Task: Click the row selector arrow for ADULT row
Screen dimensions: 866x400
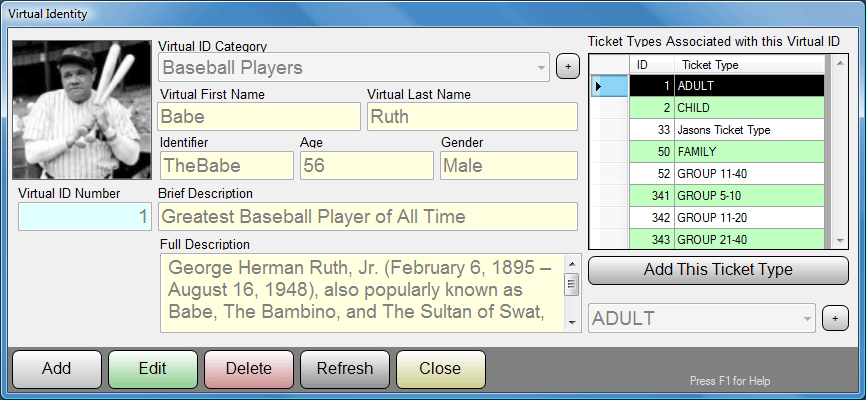Action: tap(609, 86)
